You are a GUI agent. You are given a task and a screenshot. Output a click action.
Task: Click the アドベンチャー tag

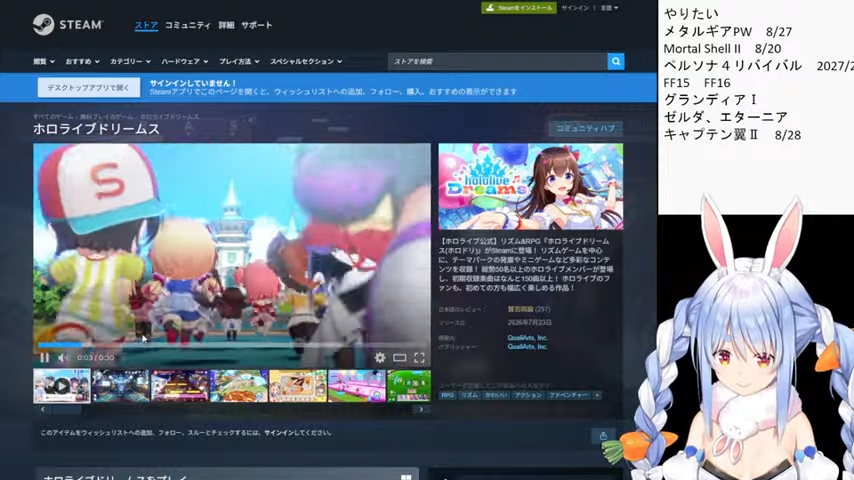tap(569, 395)
